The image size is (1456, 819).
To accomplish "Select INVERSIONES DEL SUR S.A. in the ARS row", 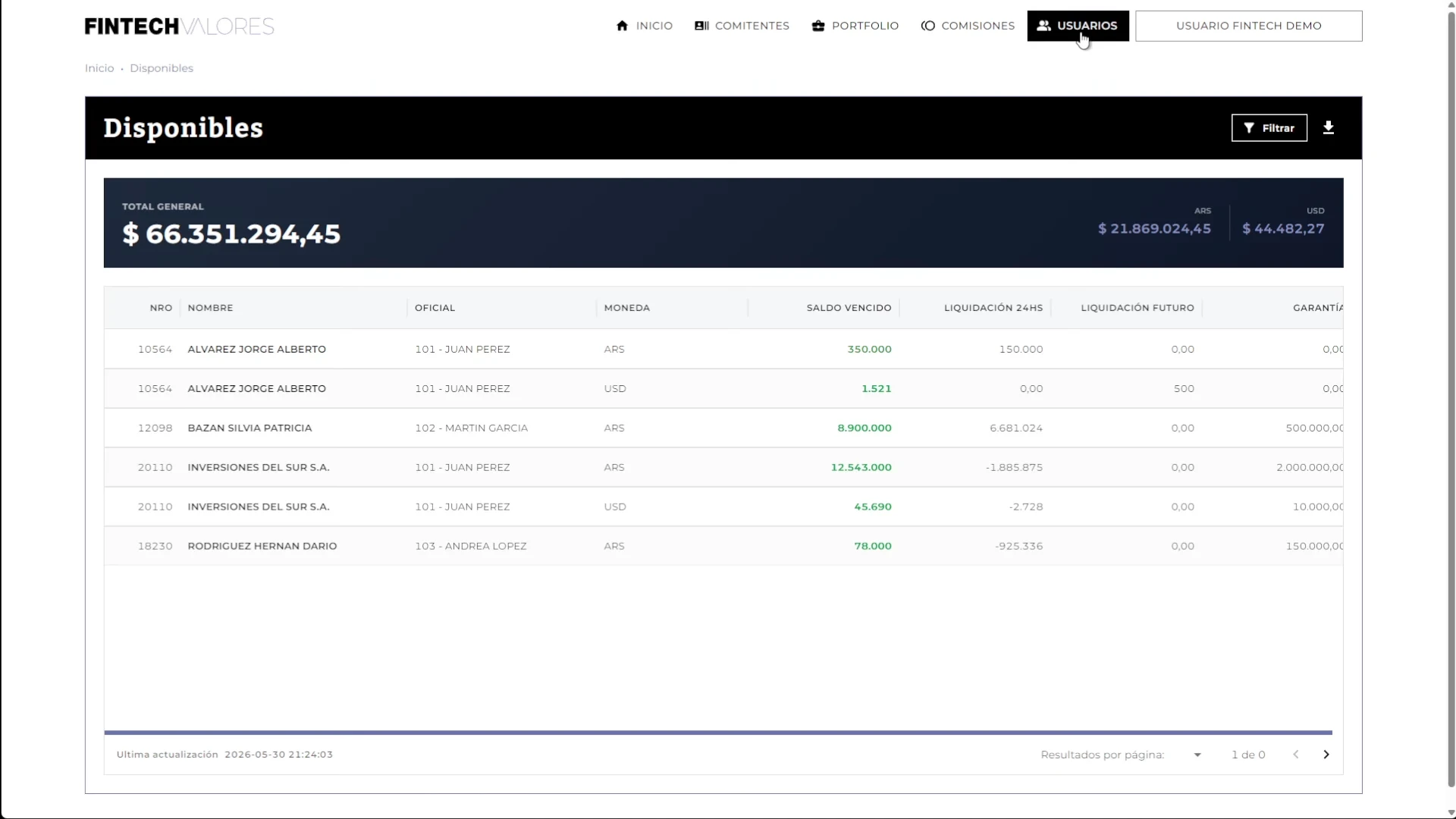I will tap(258, 468).
